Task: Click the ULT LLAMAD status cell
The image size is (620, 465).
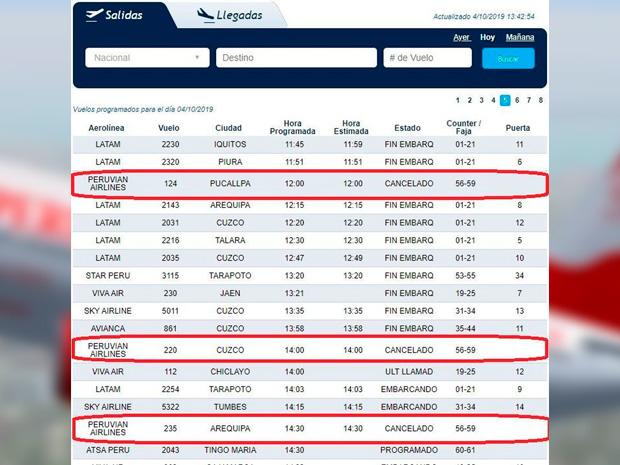Action: point(409,372)
